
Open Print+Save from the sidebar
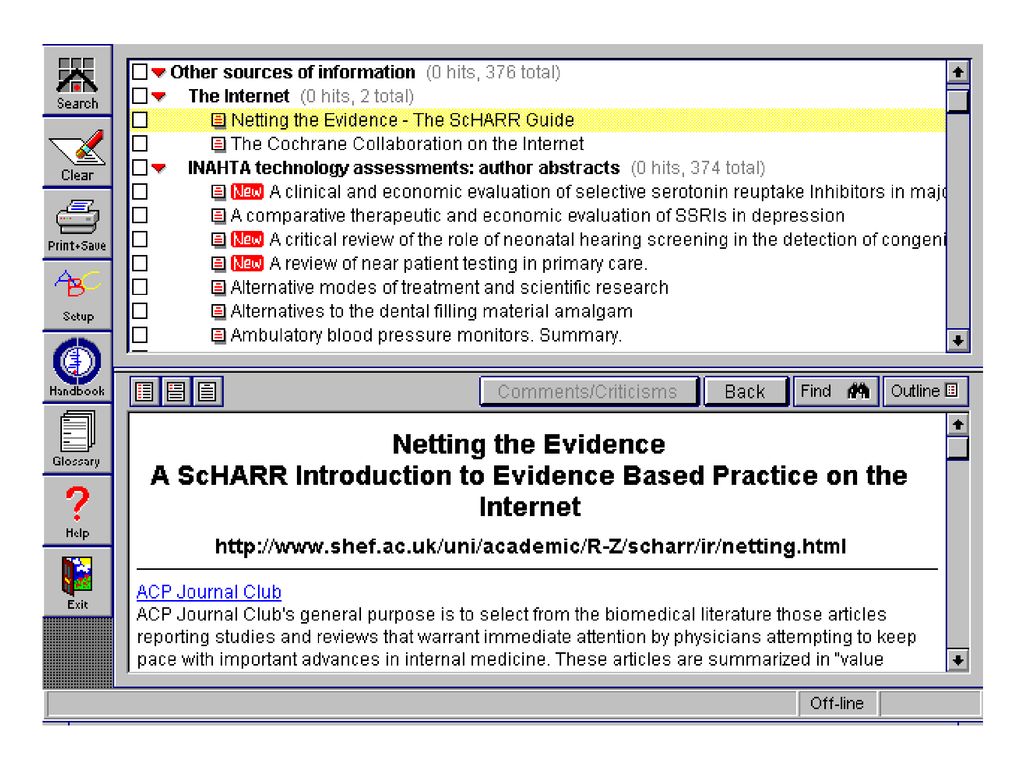pyautogui.click(x=77, y=225)
